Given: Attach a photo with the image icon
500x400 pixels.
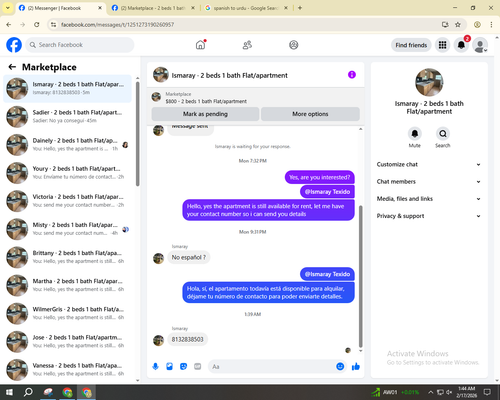Looking at the screenshot, I should coord(169,367).
